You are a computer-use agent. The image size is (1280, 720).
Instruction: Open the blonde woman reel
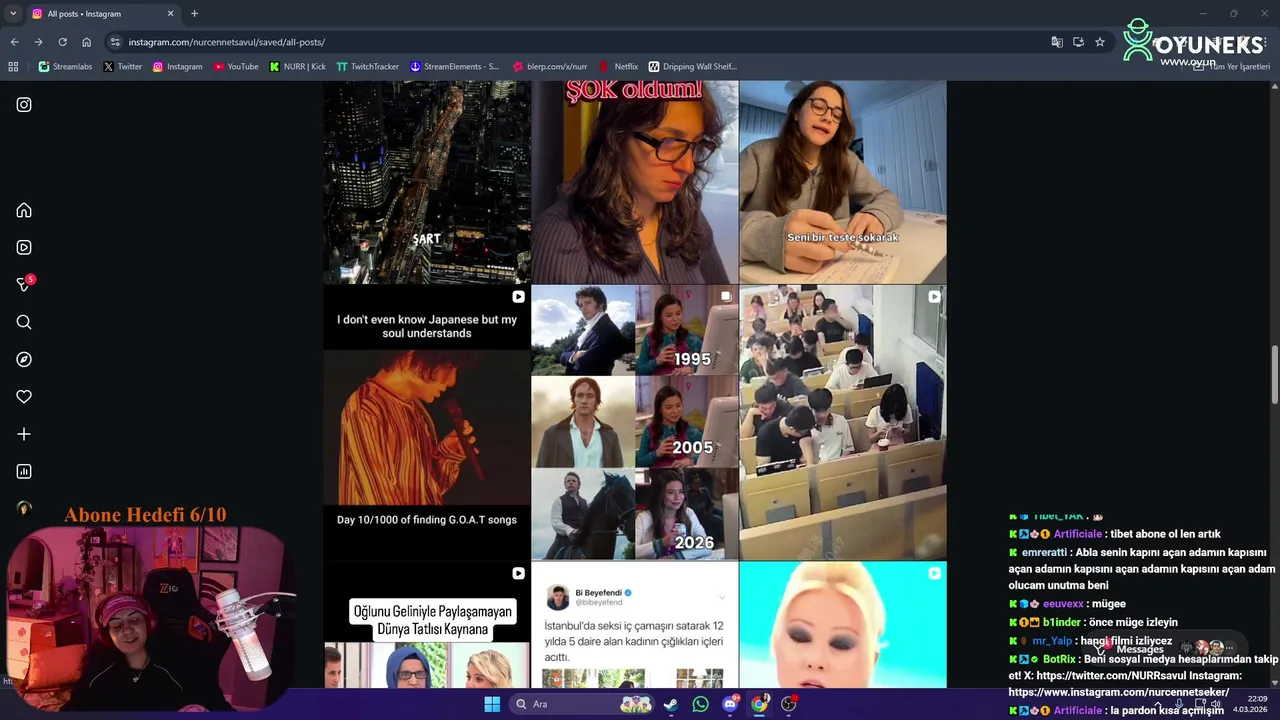click(x=843, y=624)
